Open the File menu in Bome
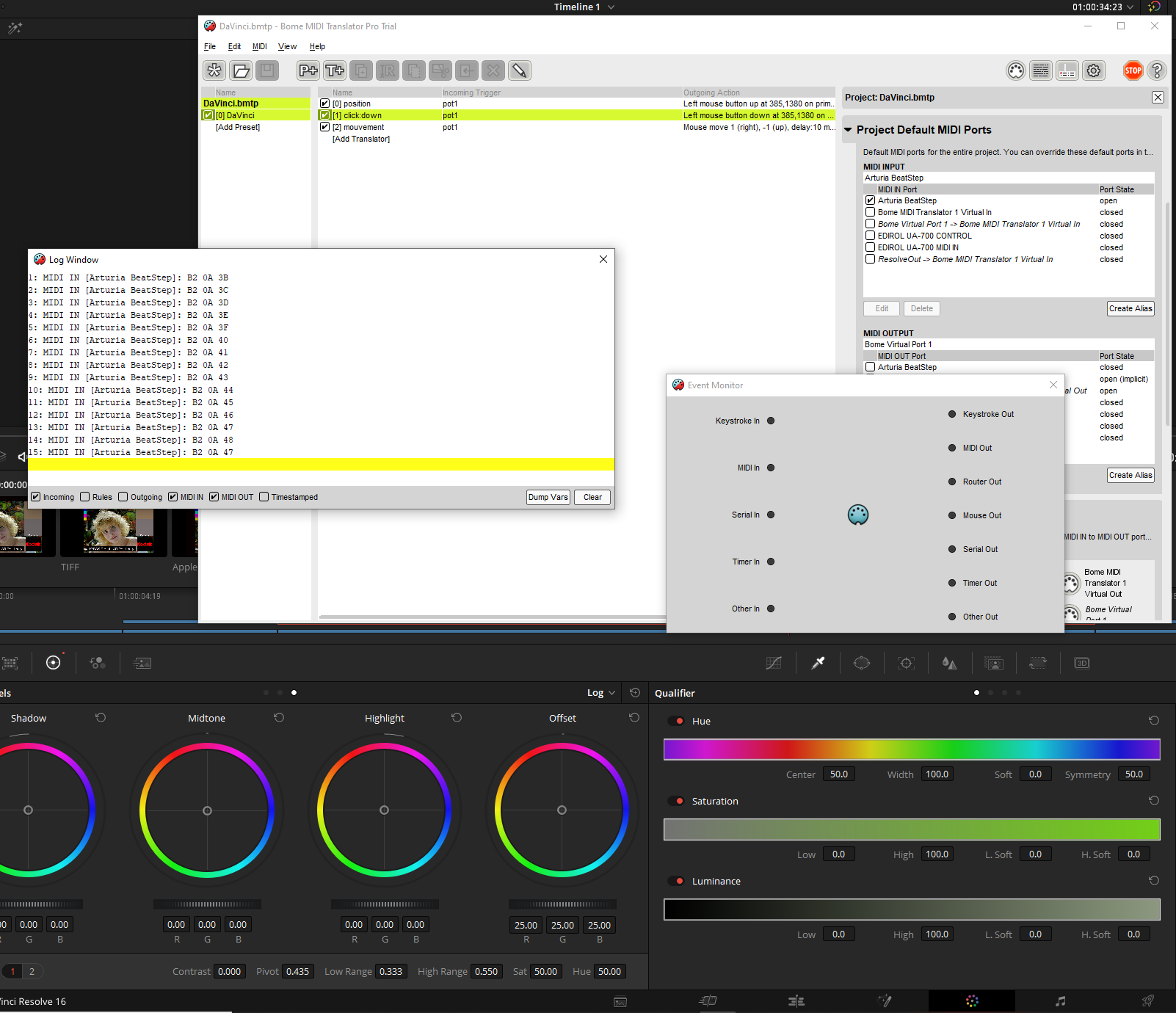1176x1013 pixels. [x=210, y=46]
